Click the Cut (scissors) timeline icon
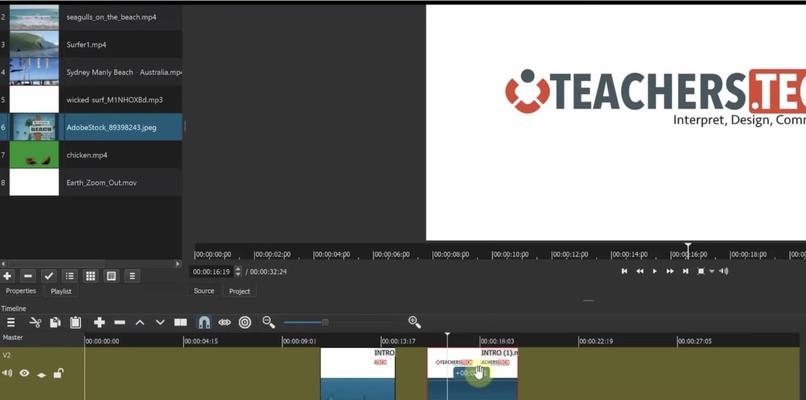This screenshot has height=400, width=806. tap(35, 322)
